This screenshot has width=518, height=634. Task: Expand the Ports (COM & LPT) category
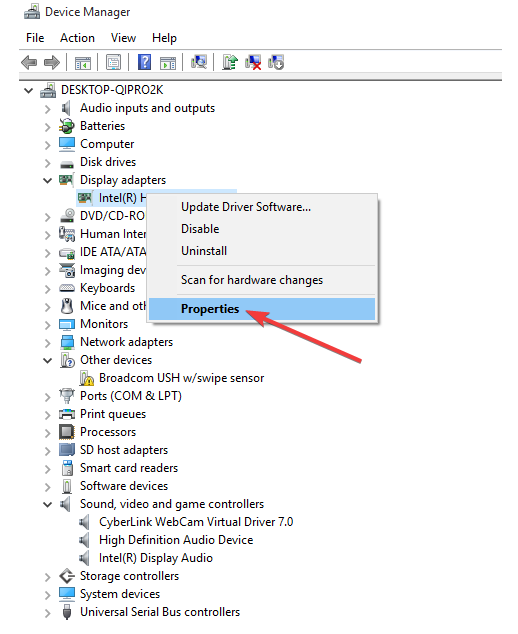47,397
